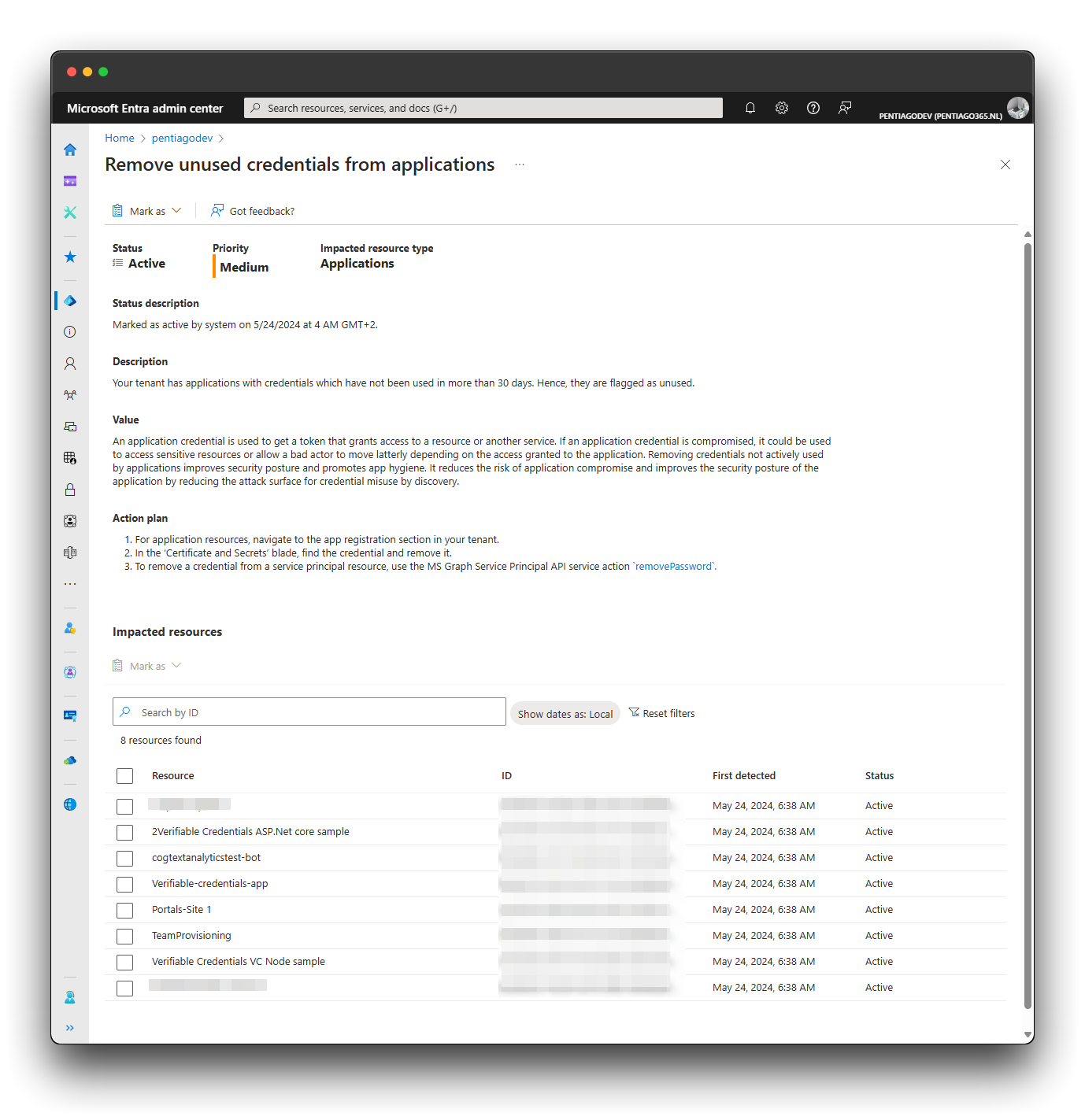Open Identity governance icon in sidebar
This screenshot has width=1085, height=1120.
coord(70,521)
